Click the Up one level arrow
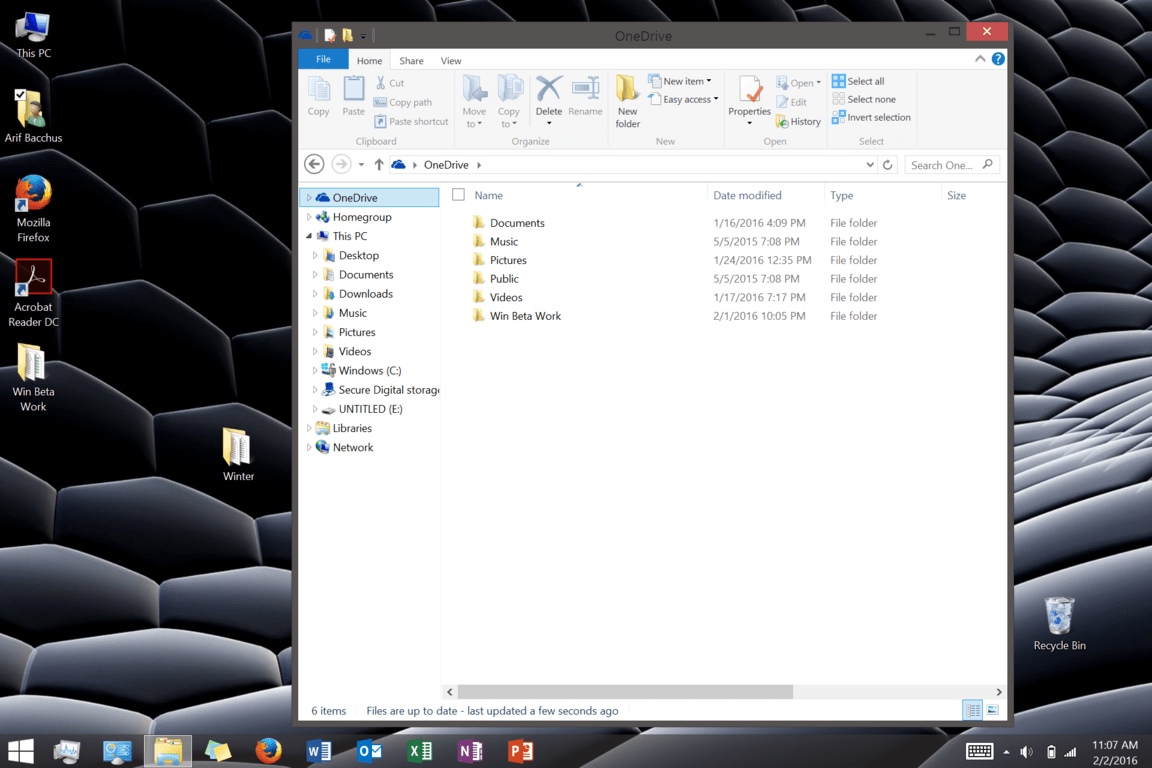The image size is (1152, 768). [379, 165]
